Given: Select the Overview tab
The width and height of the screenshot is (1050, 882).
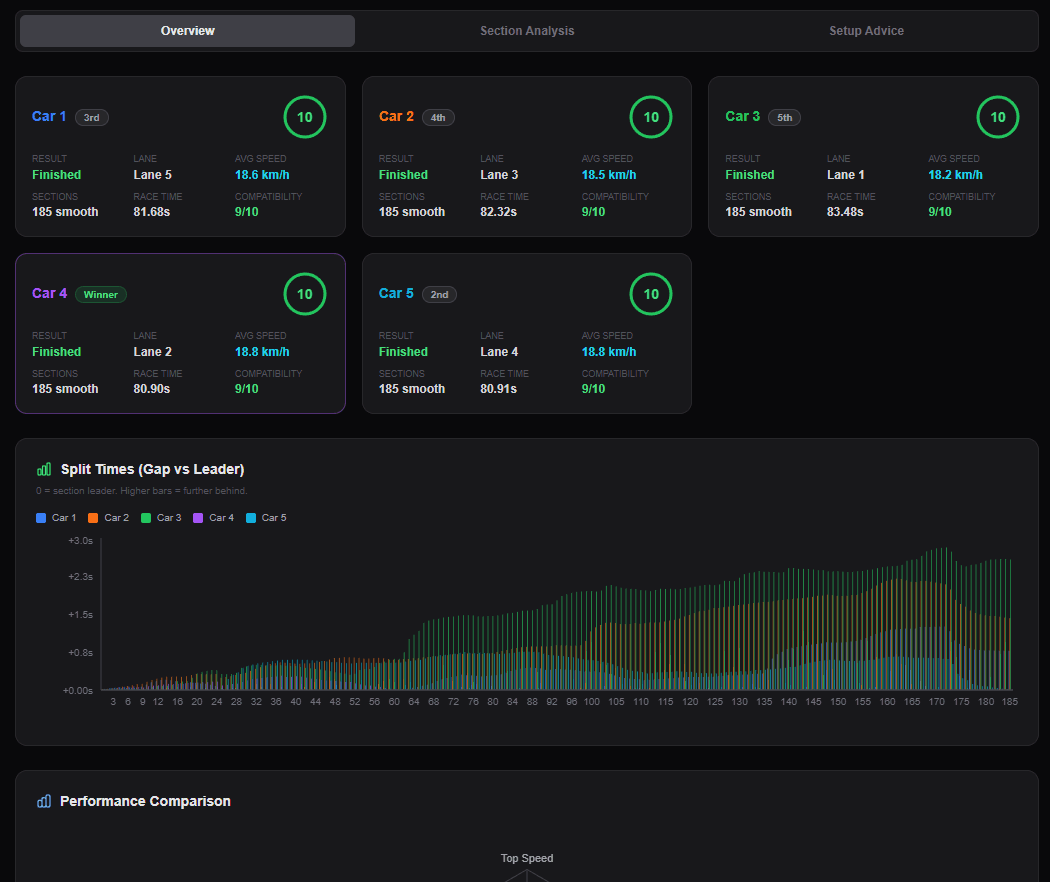Looking at the screenshot, I should pyautogui.click(x=188, y=31).
